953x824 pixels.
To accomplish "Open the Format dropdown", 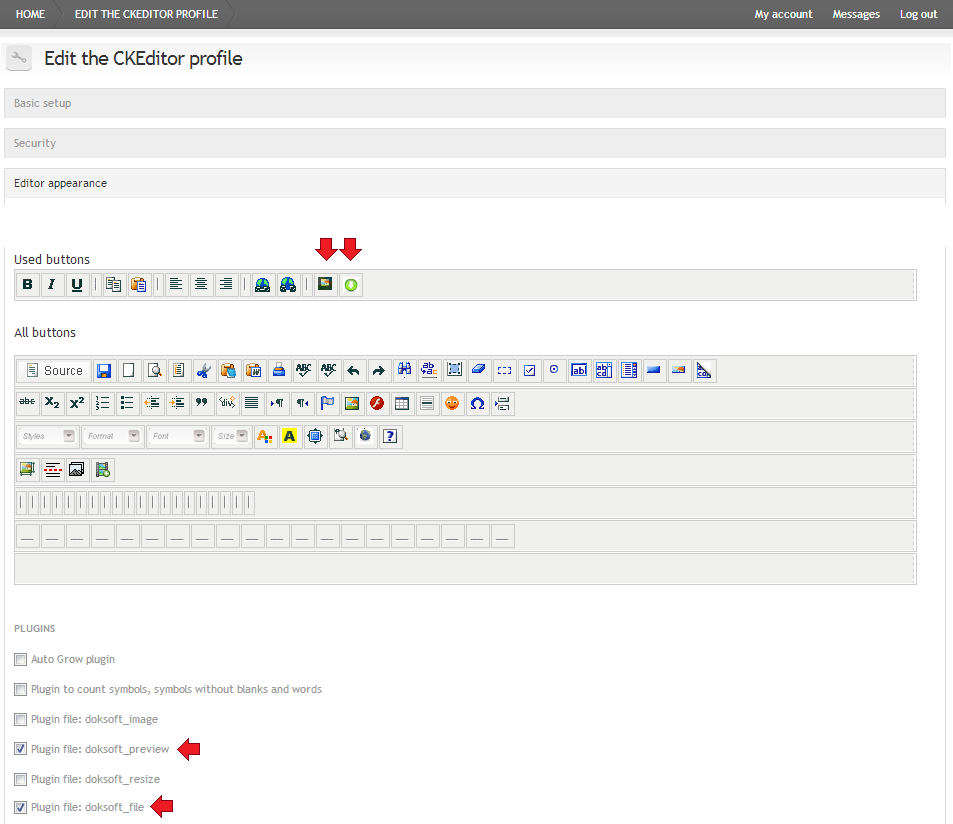I will coord(112,436).
